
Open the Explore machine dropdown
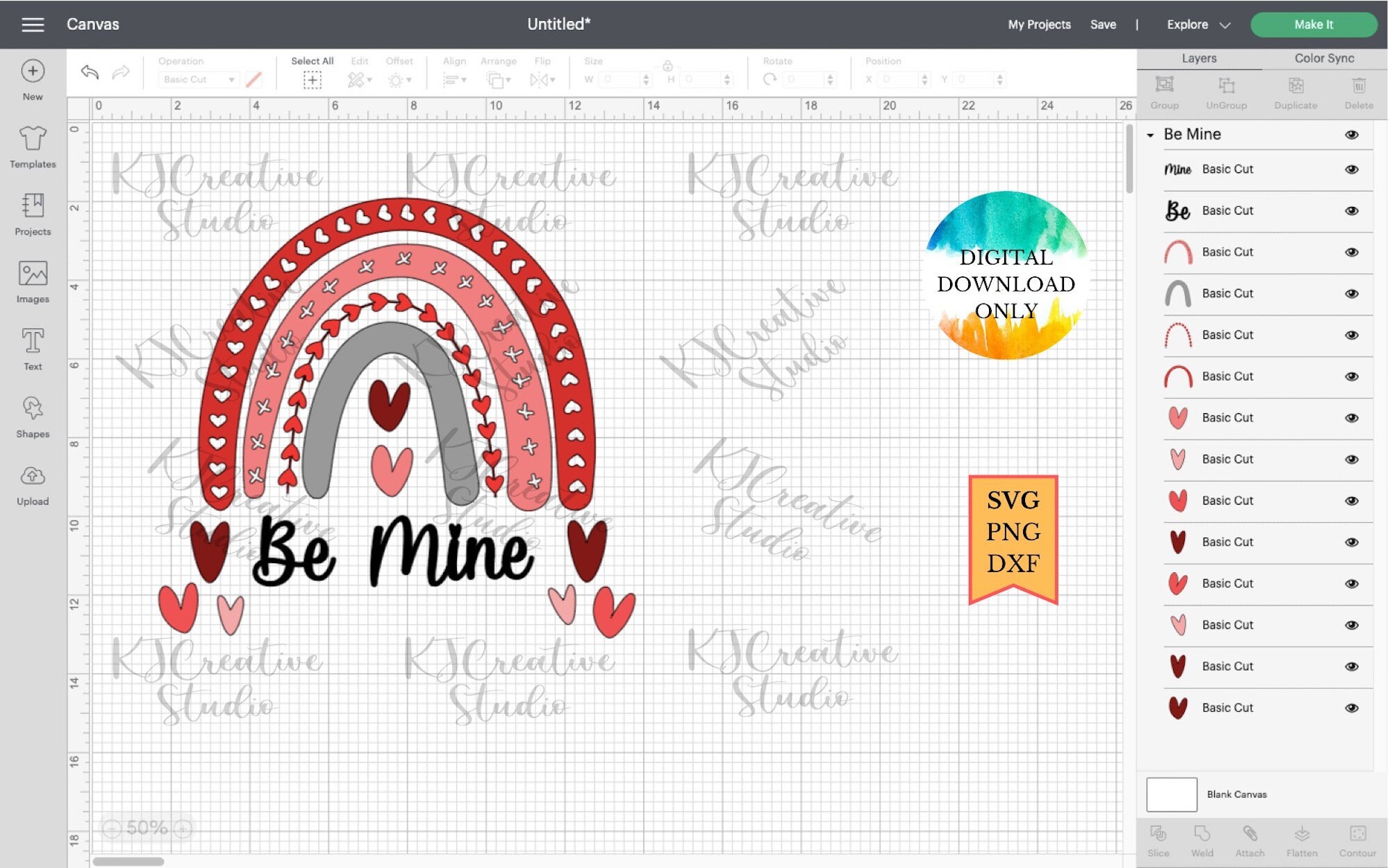[1199, 25]
